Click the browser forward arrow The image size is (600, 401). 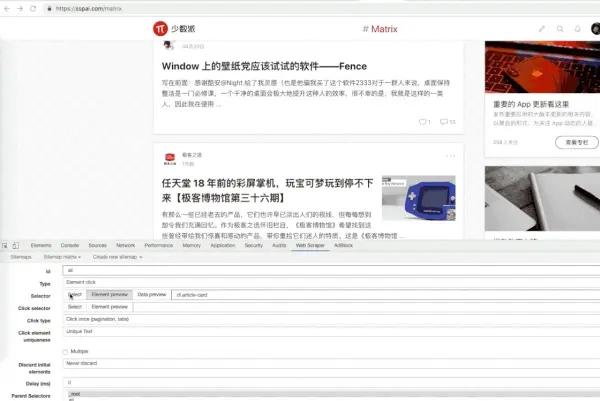pos(20,8)
